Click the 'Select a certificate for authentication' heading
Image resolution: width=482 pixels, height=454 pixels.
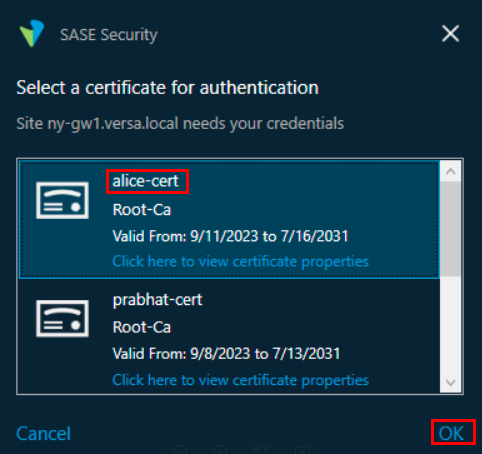click(x=167, y=88)
